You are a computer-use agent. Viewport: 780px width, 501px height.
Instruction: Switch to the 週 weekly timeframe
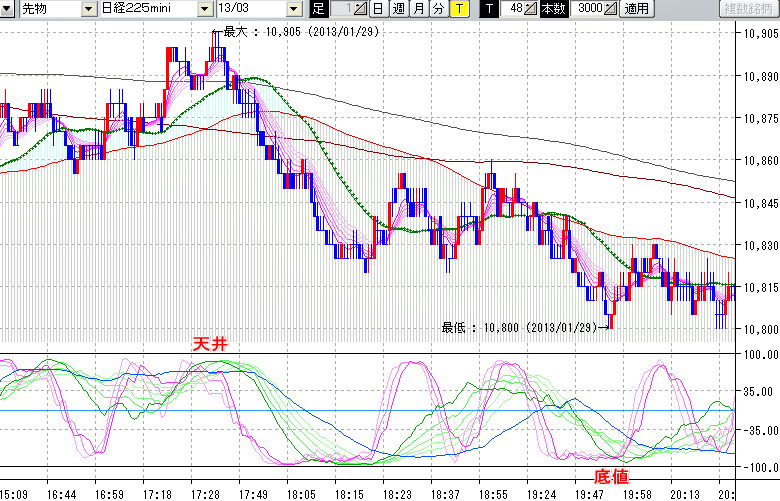point(398,9)
